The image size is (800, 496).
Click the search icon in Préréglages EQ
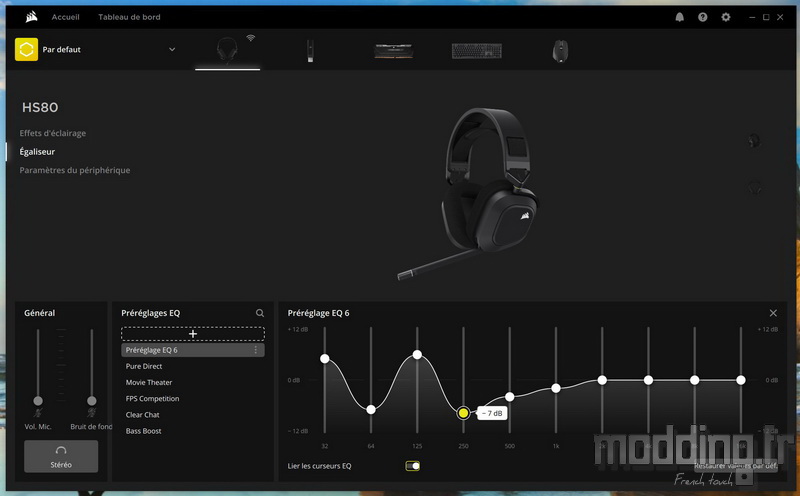click(260, 313)
